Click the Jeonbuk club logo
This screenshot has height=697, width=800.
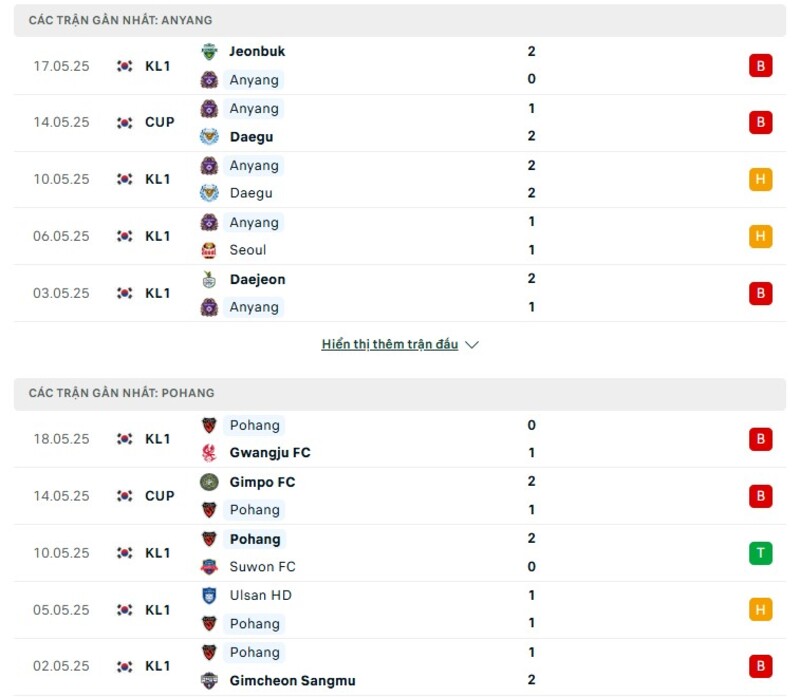click(210, 51)
